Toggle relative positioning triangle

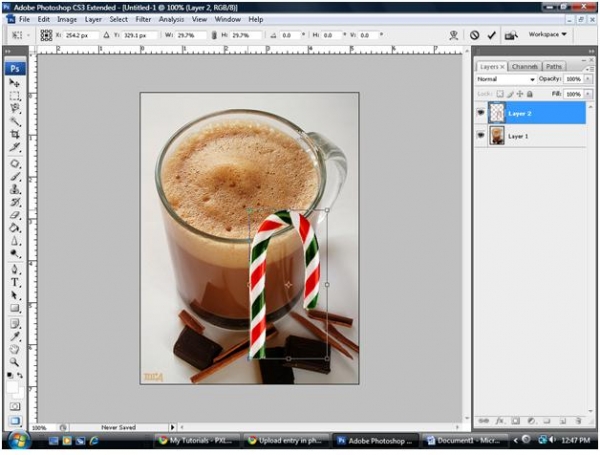(106, 35)
